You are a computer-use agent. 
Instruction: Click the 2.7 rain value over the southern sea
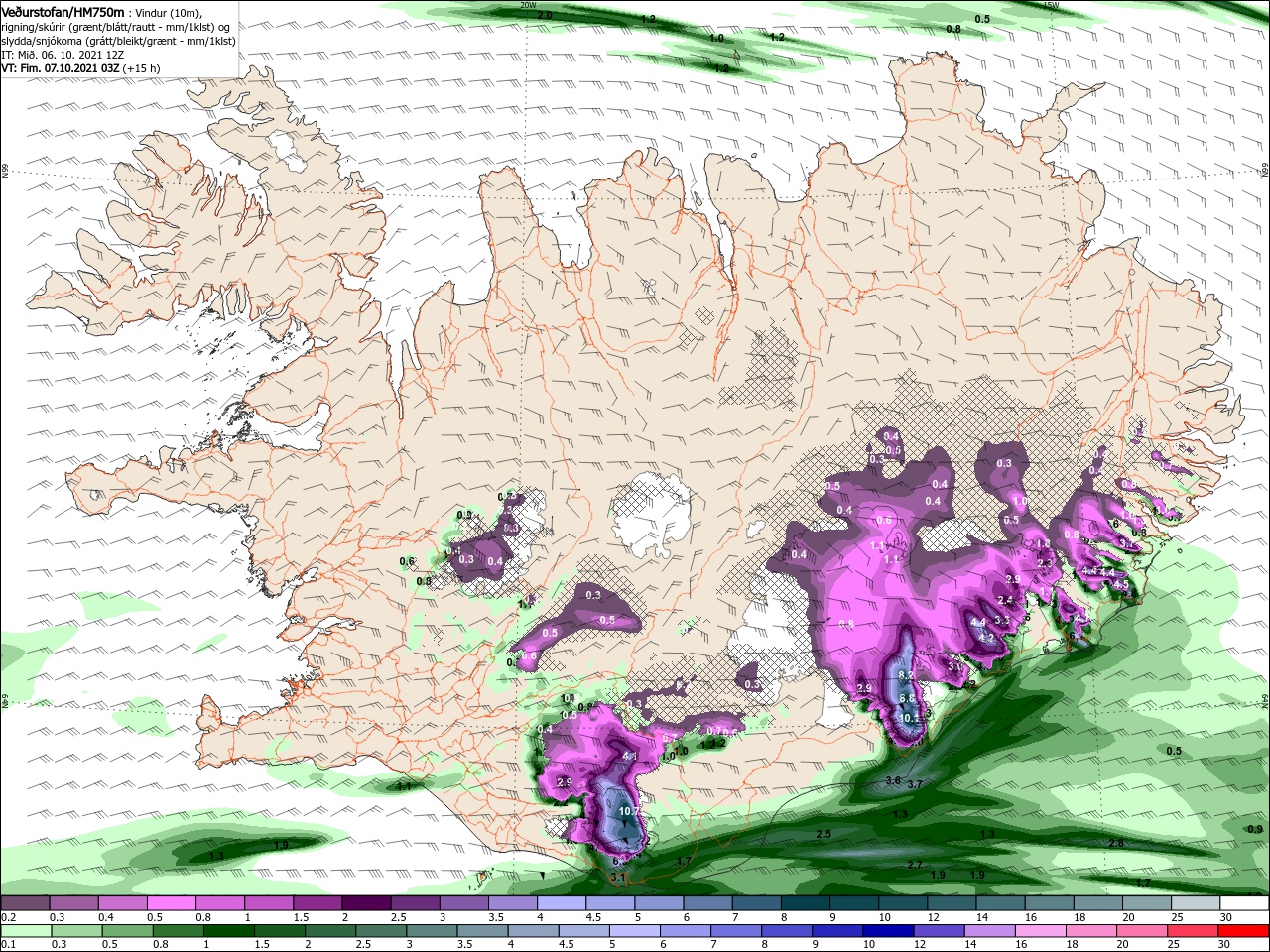pyautogui.click(x=915, y=865)
